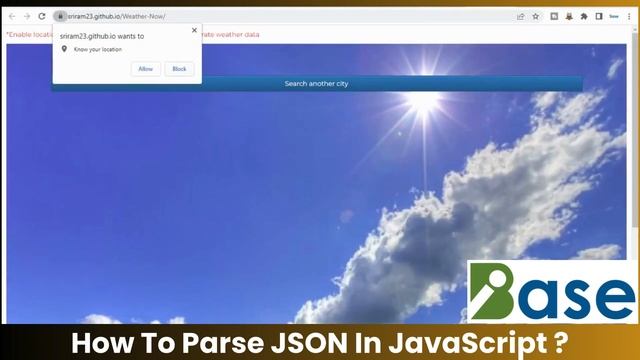Screen dimensions: 640x360
Task: Reload the Weather-Now page
Action: [42, 16]
